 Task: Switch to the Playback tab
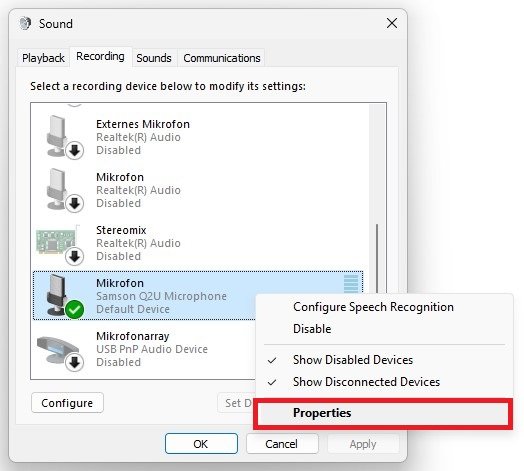(43, 58)
